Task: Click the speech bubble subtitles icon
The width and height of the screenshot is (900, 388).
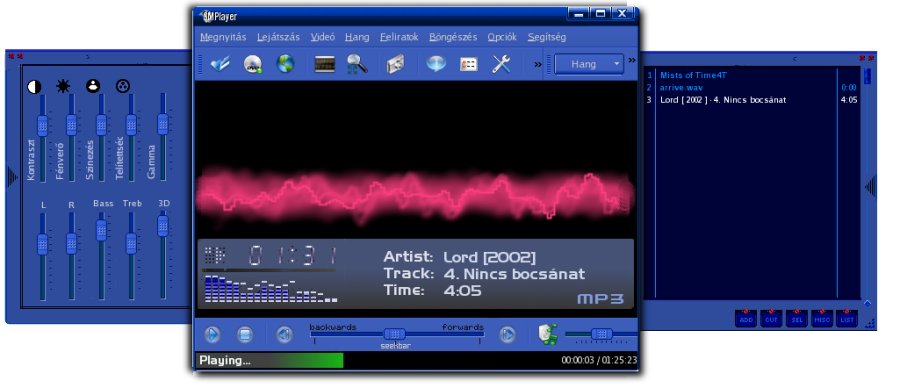Action: tap(436, 64)
